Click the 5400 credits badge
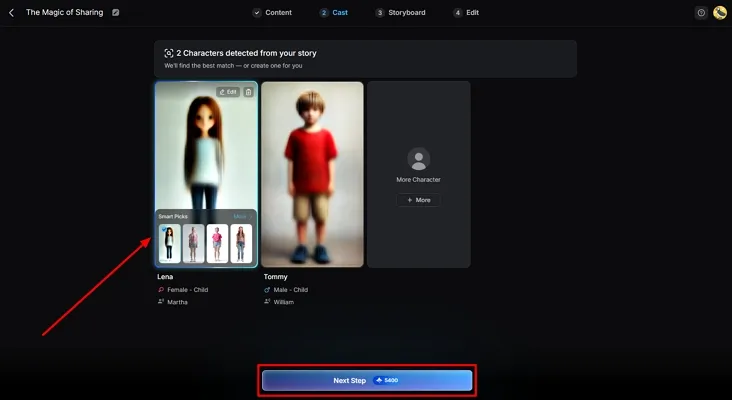Viewport: 732px width, 400px height. pyautogui.click(x=387, y=380)
